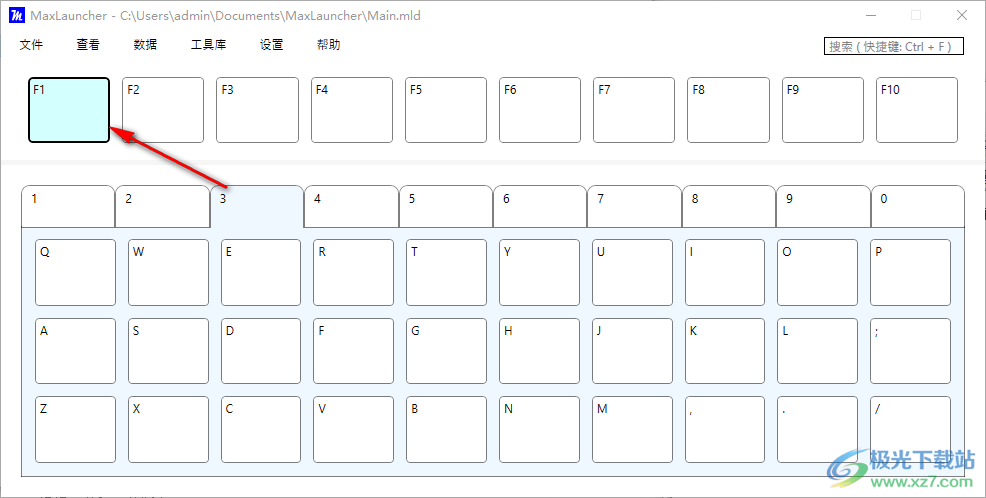Click the H key button

click(x=540, y=351)
